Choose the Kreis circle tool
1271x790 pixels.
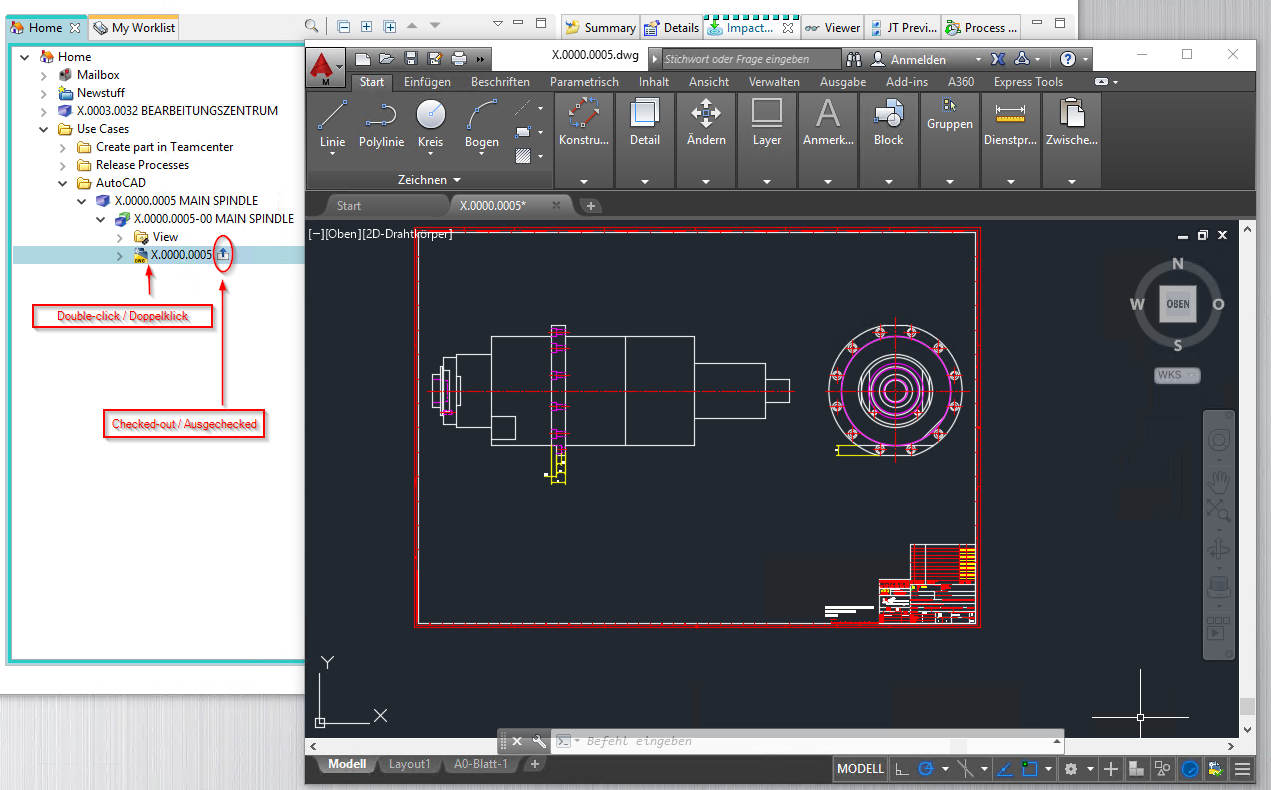point(430,123)
